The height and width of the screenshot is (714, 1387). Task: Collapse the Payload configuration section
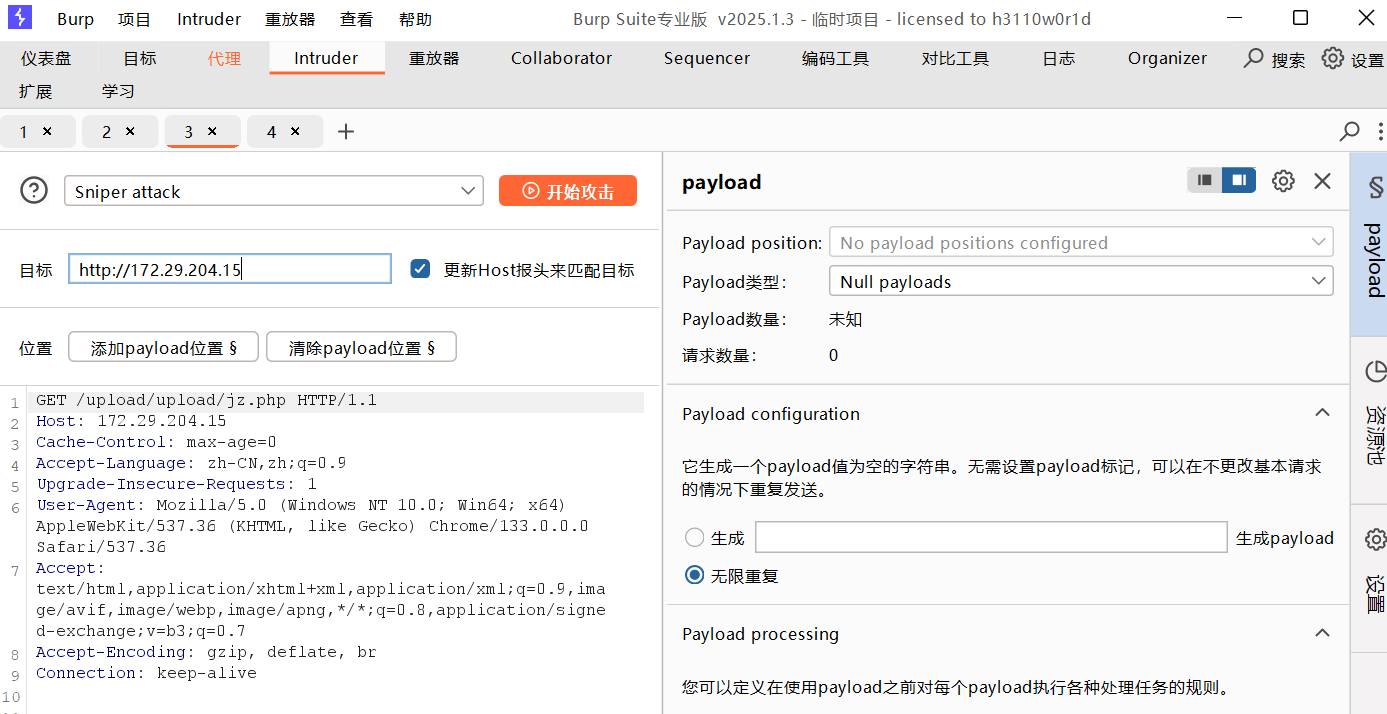[1322, 413]
